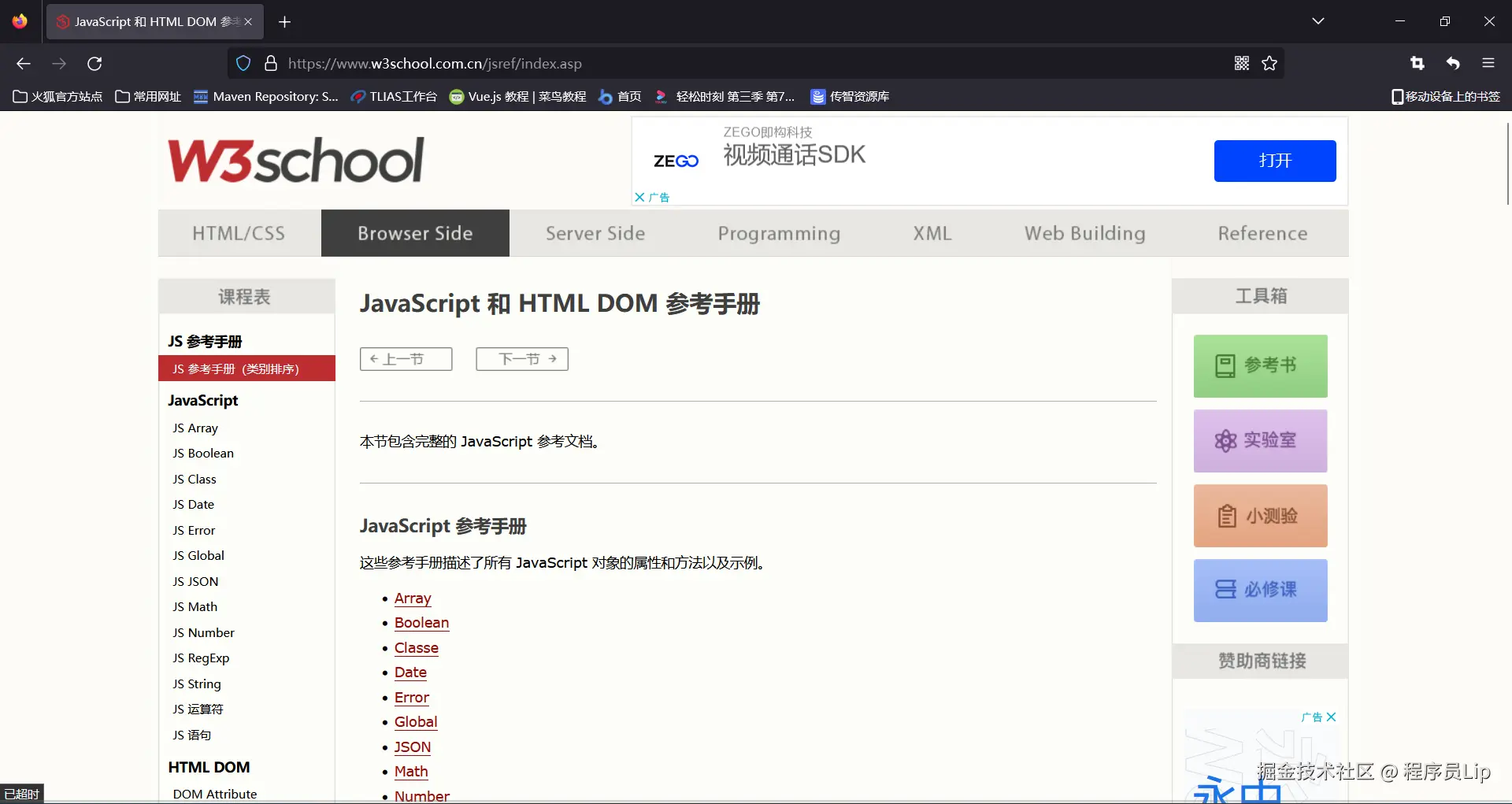Open the 参考书 toolbox button
Viewport: 1512px width, 804px height.
pyautogui.click(x=1260, y=366)
